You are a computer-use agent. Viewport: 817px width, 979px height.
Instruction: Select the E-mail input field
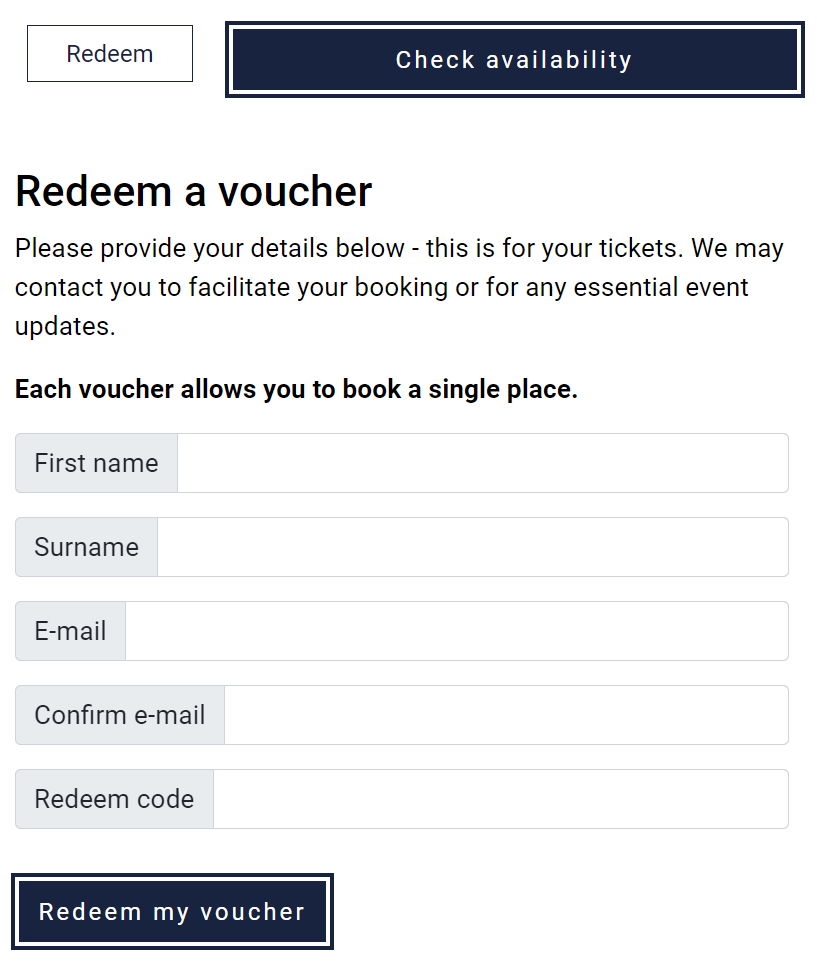[x=456, y=631]
